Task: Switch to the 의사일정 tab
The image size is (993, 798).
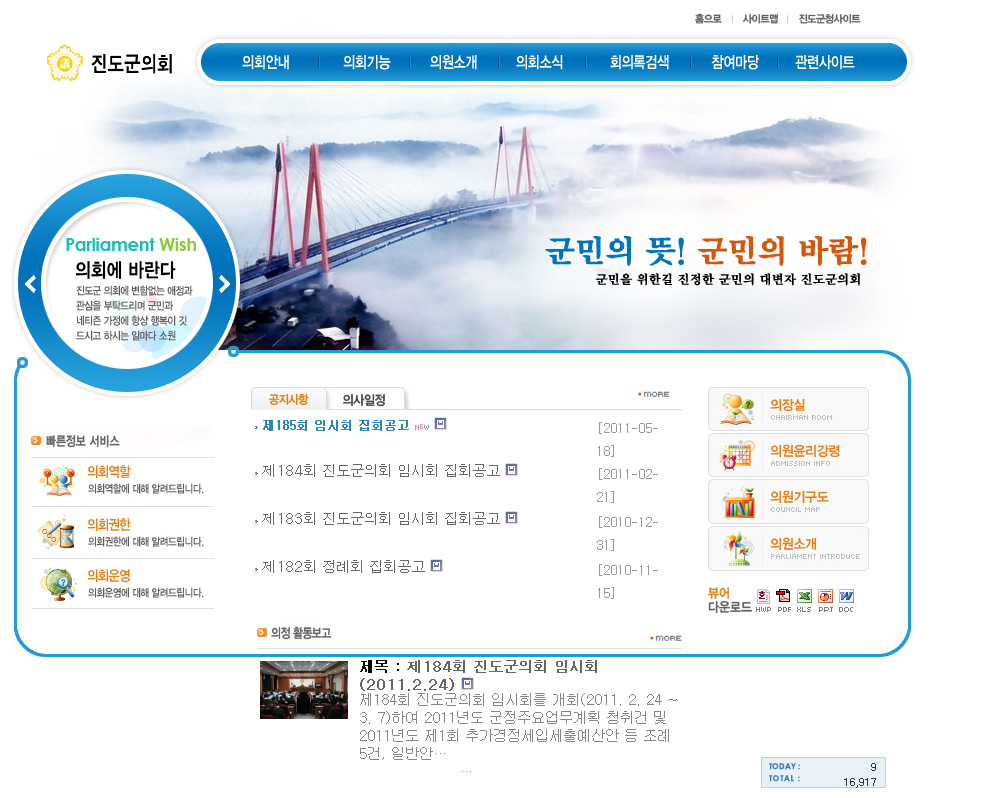Action: coord(365,397)
